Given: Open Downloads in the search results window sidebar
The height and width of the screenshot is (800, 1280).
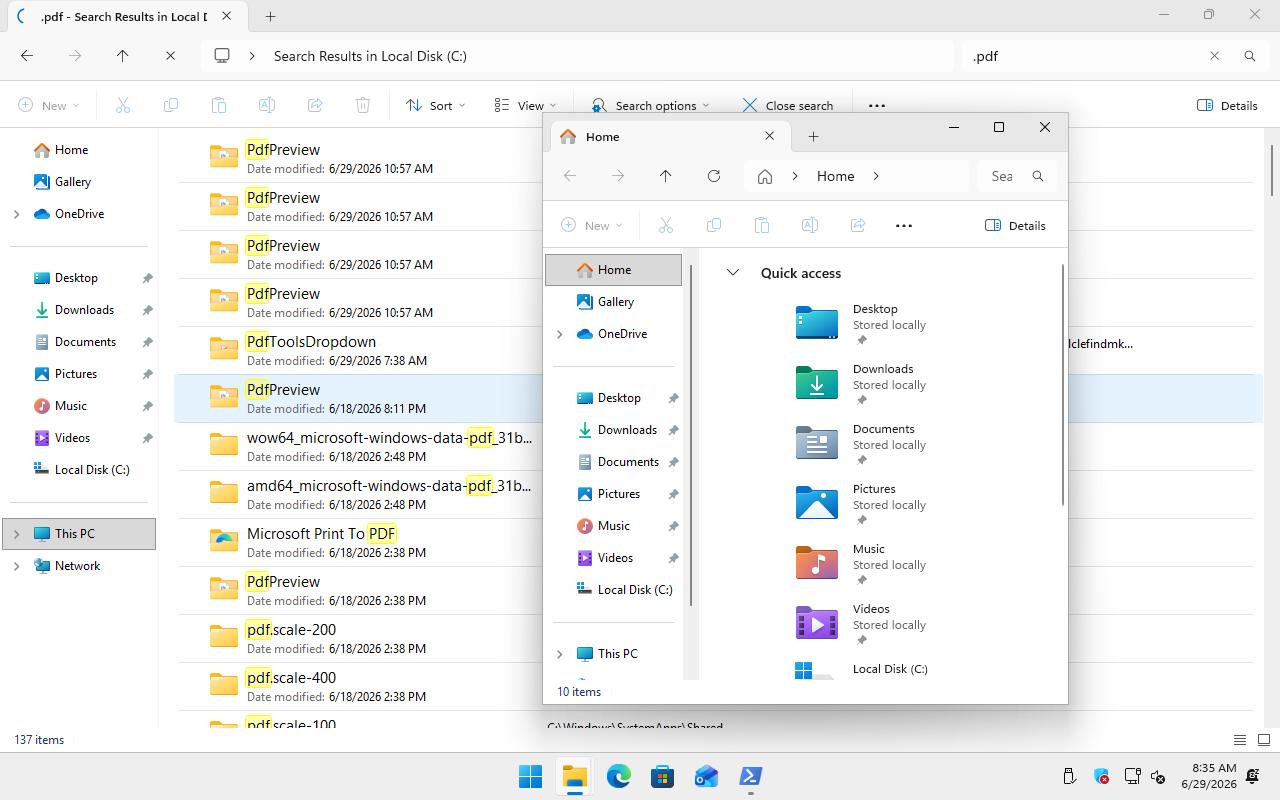Looking at the screenshot, I should 80,310.
